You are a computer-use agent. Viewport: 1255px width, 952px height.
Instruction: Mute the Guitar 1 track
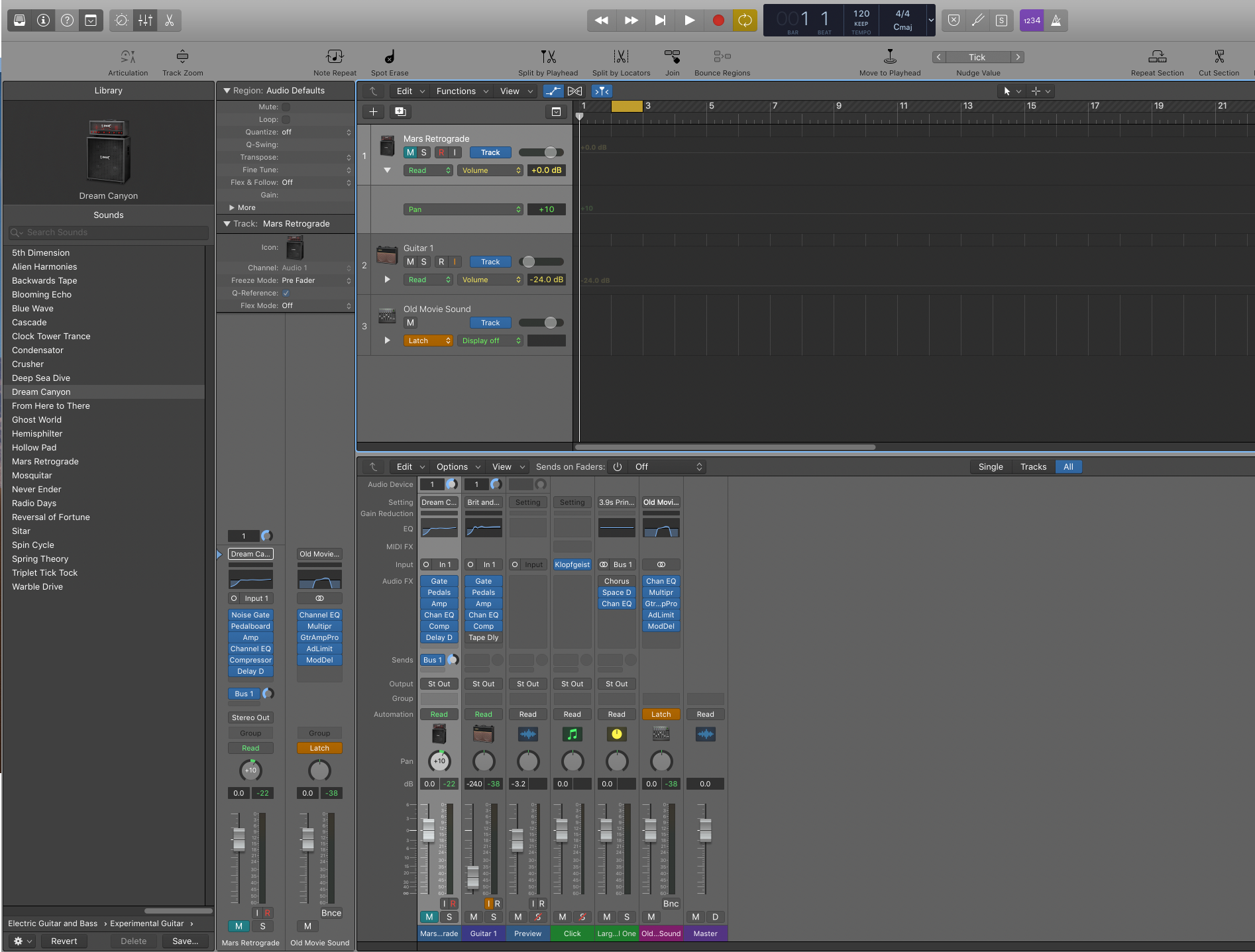(410, 262)
